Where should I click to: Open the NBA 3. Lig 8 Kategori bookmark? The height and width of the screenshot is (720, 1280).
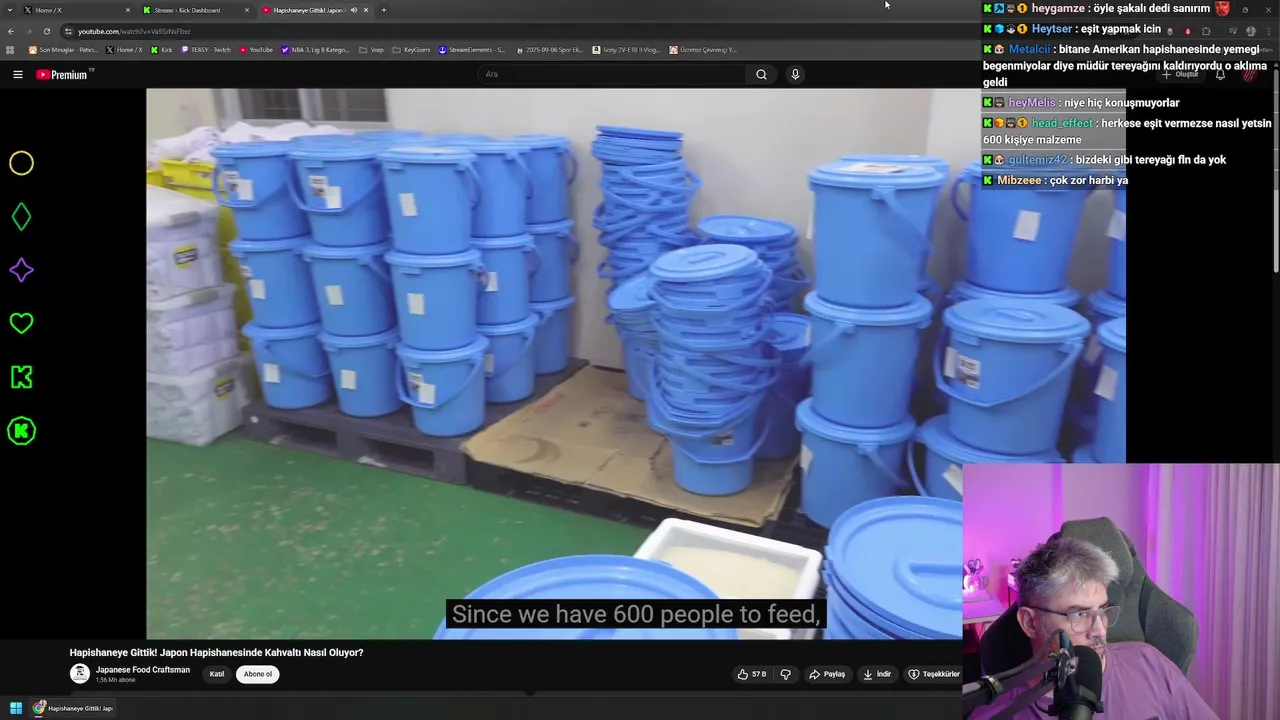coord(315,49)
